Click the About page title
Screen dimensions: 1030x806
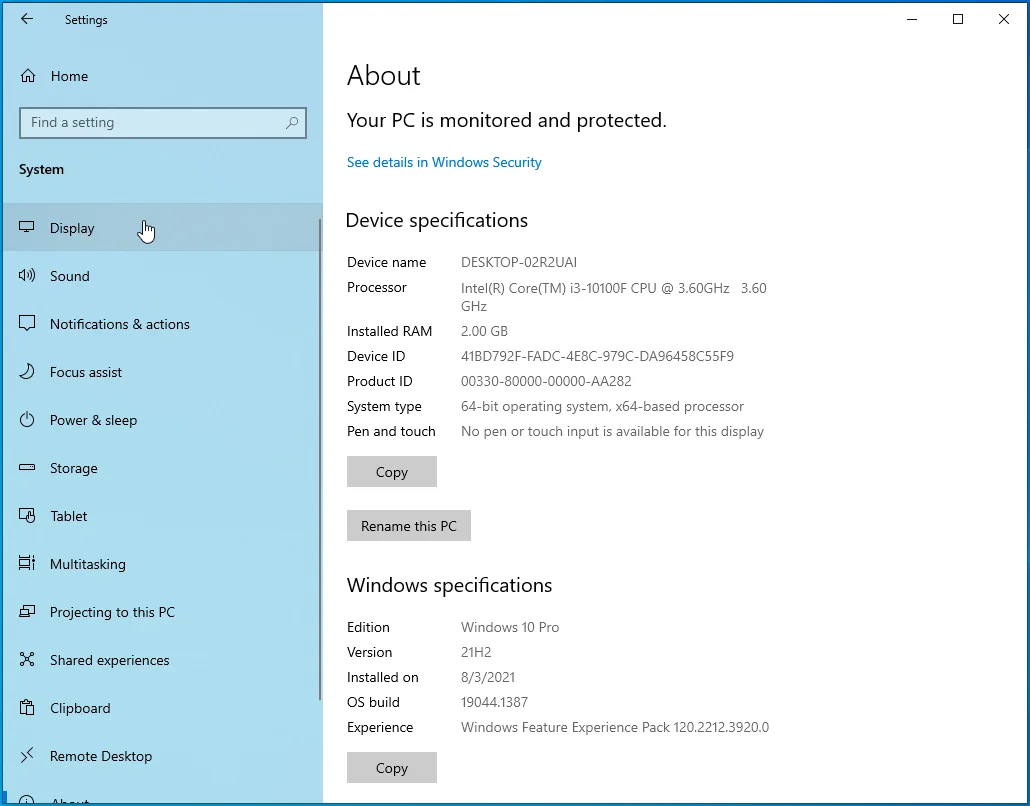384,76
